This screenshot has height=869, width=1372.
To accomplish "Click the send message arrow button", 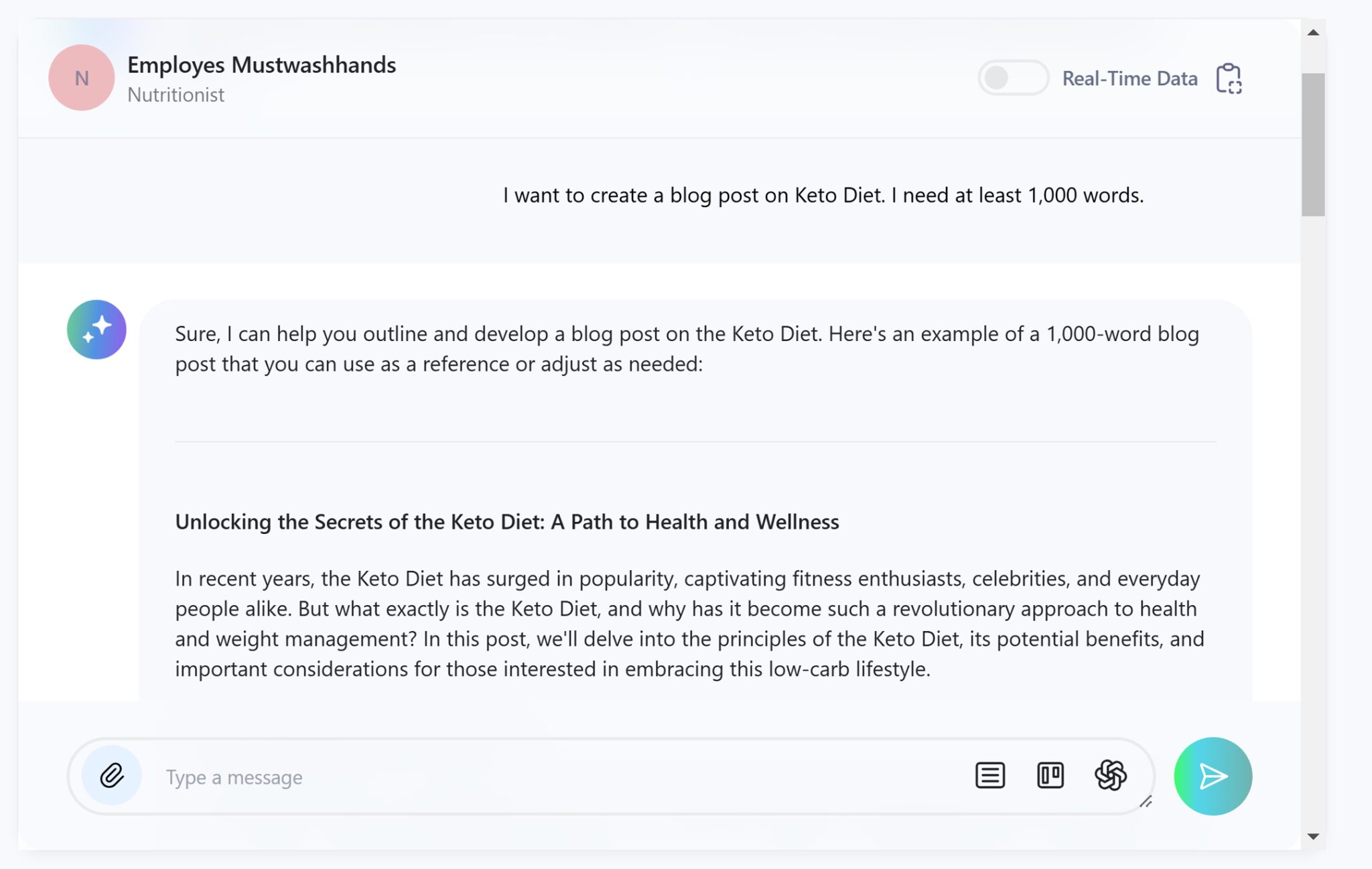I will 1213,777.
